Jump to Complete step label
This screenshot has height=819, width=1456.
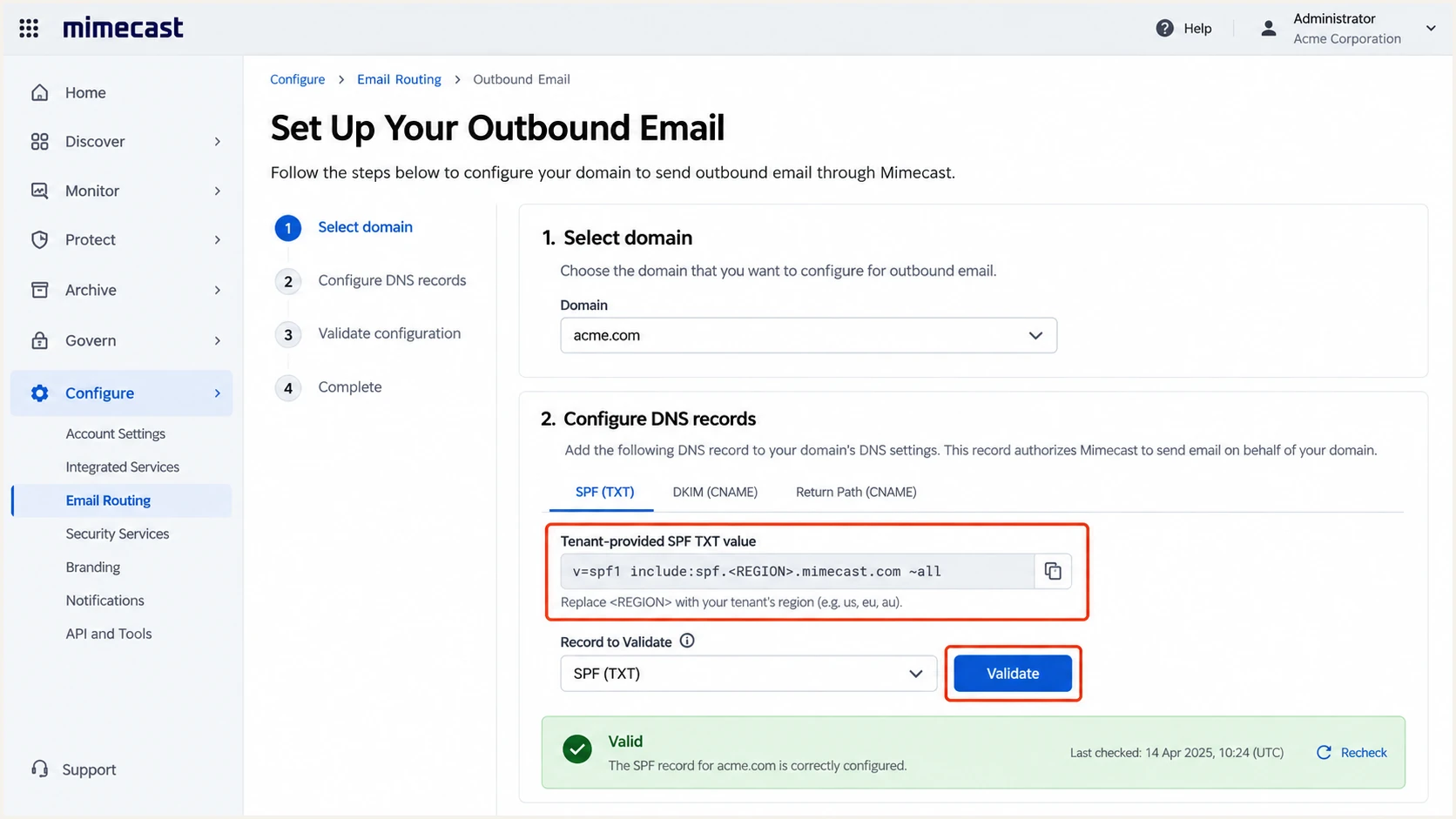[350, 386]
